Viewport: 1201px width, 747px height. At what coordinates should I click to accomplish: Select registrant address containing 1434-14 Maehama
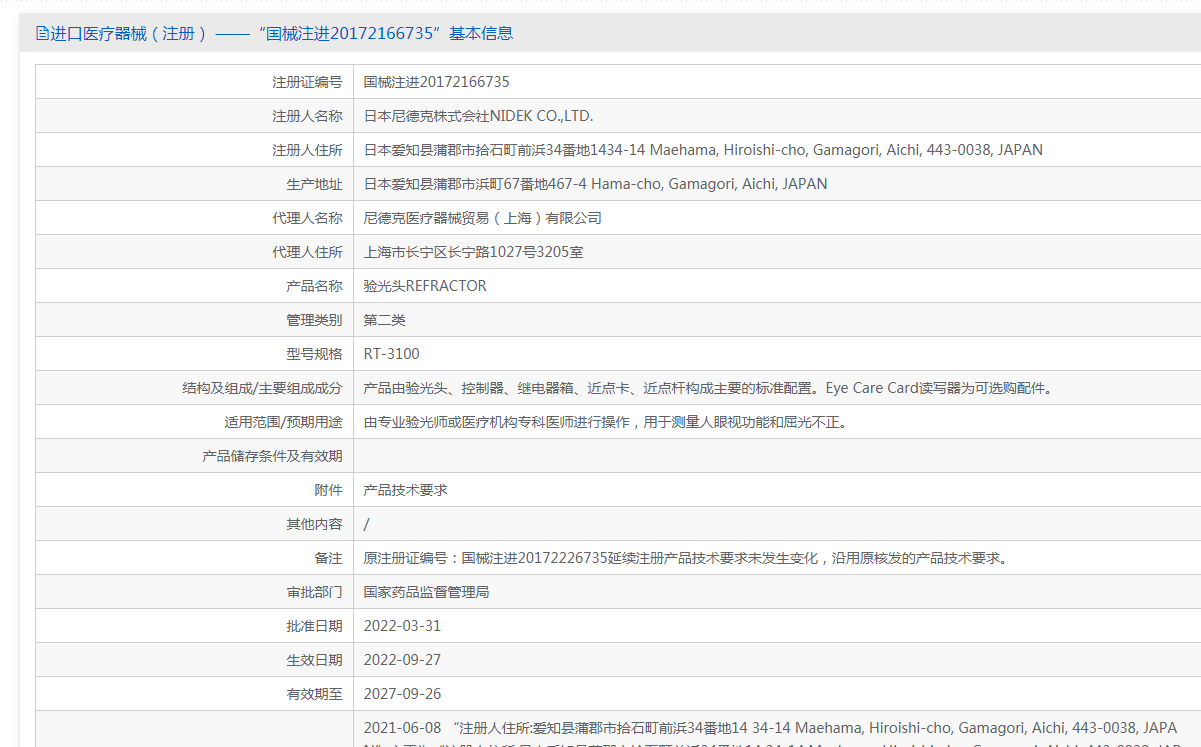[703, 150]
